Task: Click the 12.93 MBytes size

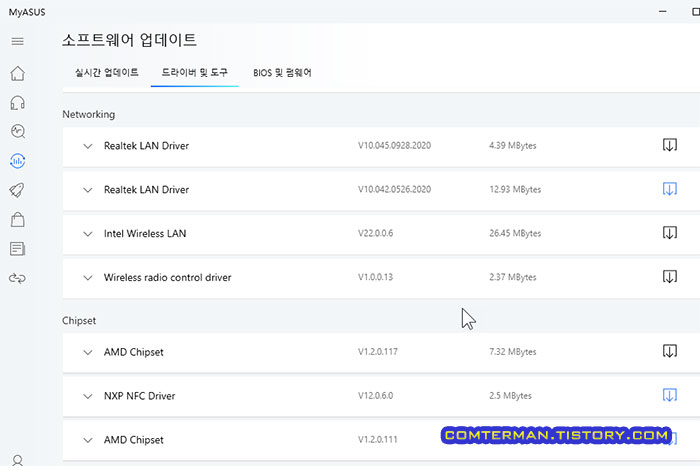Action: coord(515,189)
